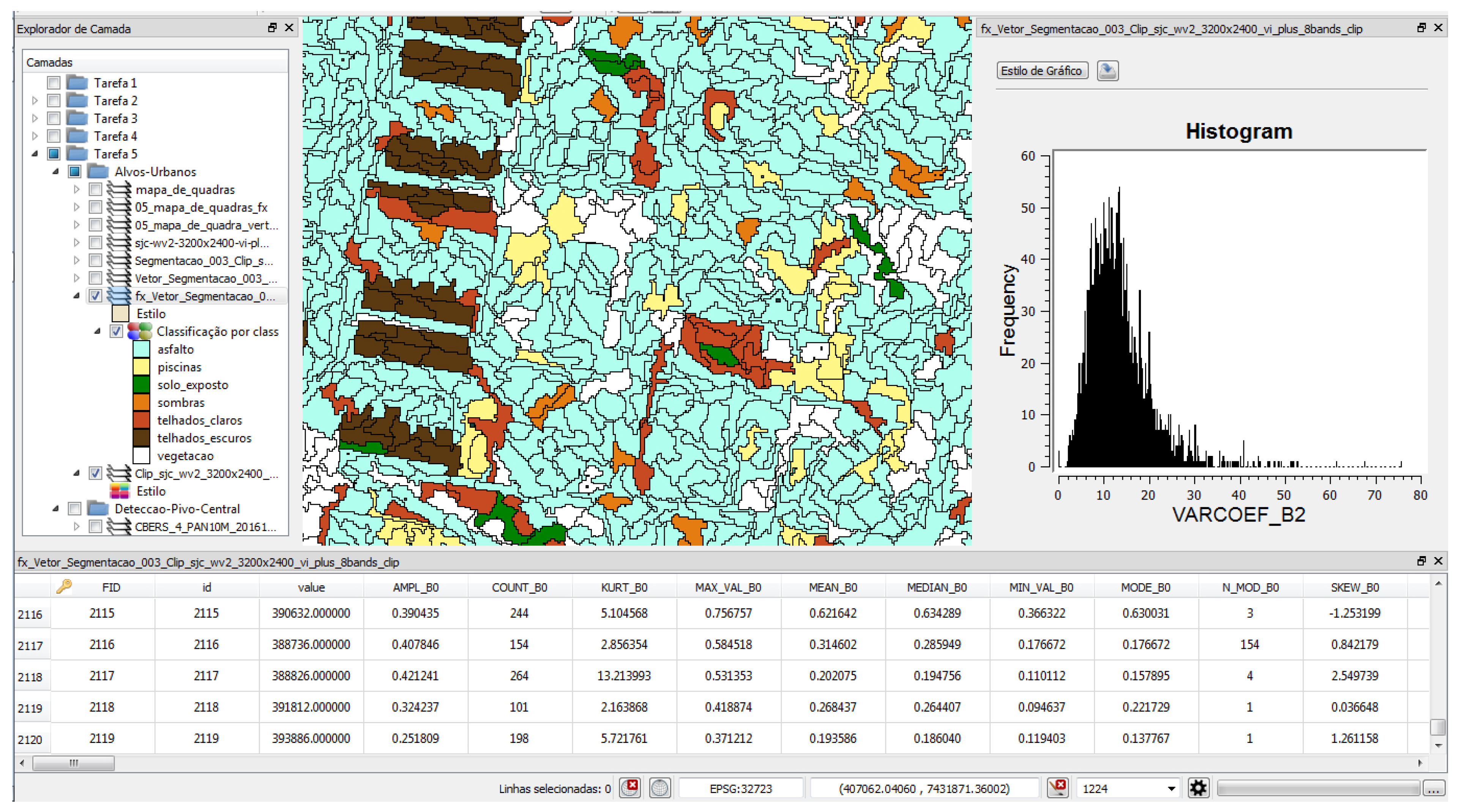This screenshot has height=812, width=1464.
Task: Uncheck the fx_Vetor_Segmentacao layer checkbox
Action: (x=95, y=295)
